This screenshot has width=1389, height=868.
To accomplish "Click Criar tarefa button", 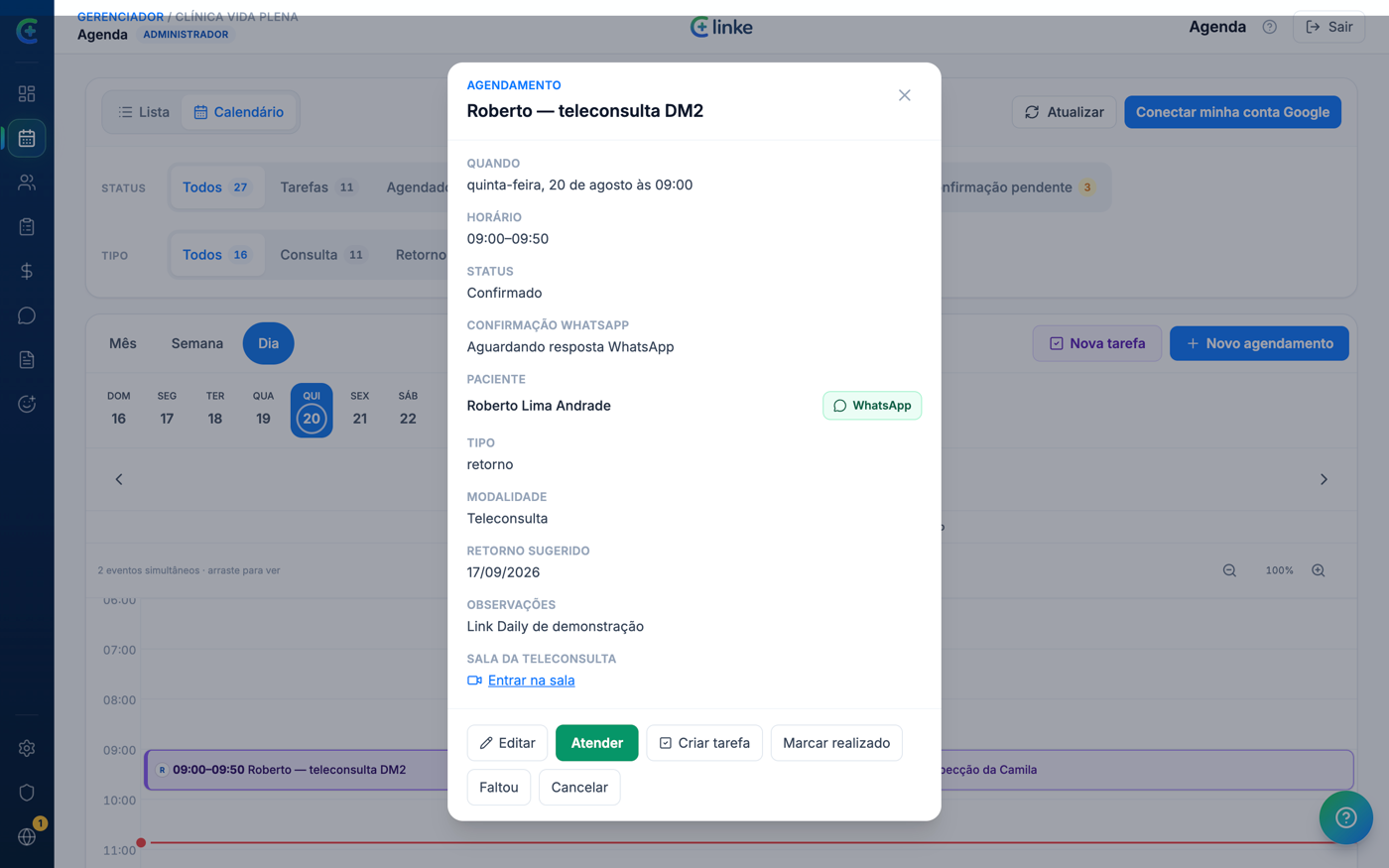I will [704, 743].
